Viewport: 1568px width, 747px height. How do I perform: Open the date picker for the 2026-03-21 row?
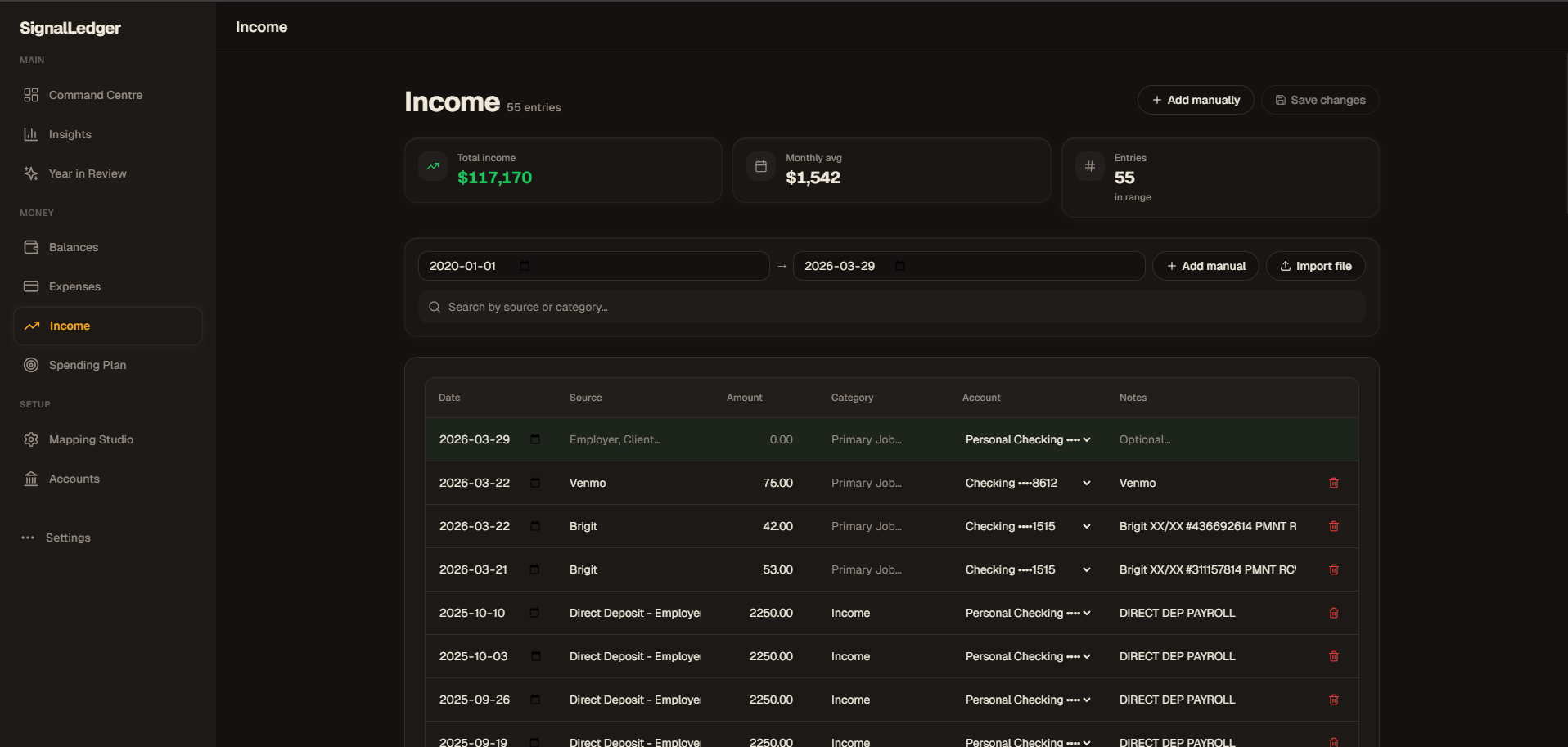[x=534, y=569]
